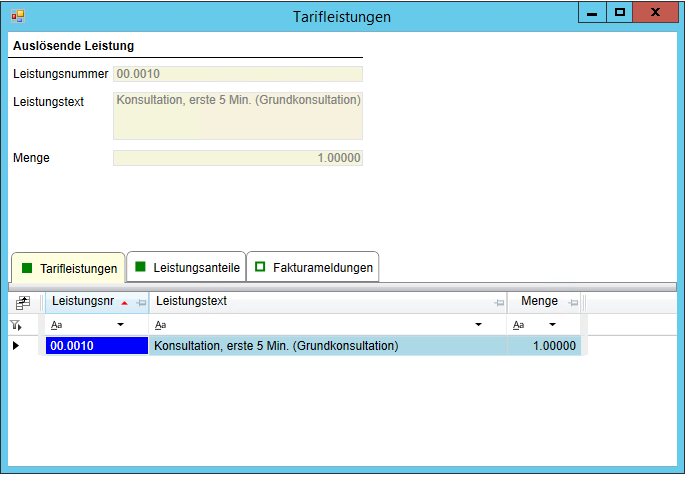690x479 pixels.
Task: Click the Leistungstext field in Auslösende Leistung
Action: [238, 116]
